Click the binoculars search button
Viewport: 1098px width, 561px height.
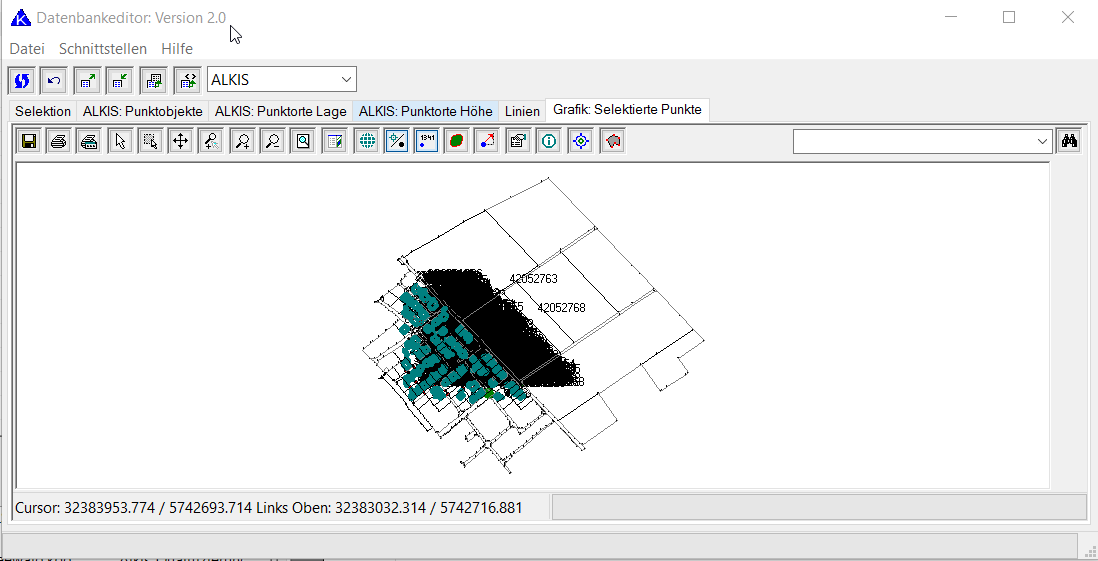[1069, 141]
